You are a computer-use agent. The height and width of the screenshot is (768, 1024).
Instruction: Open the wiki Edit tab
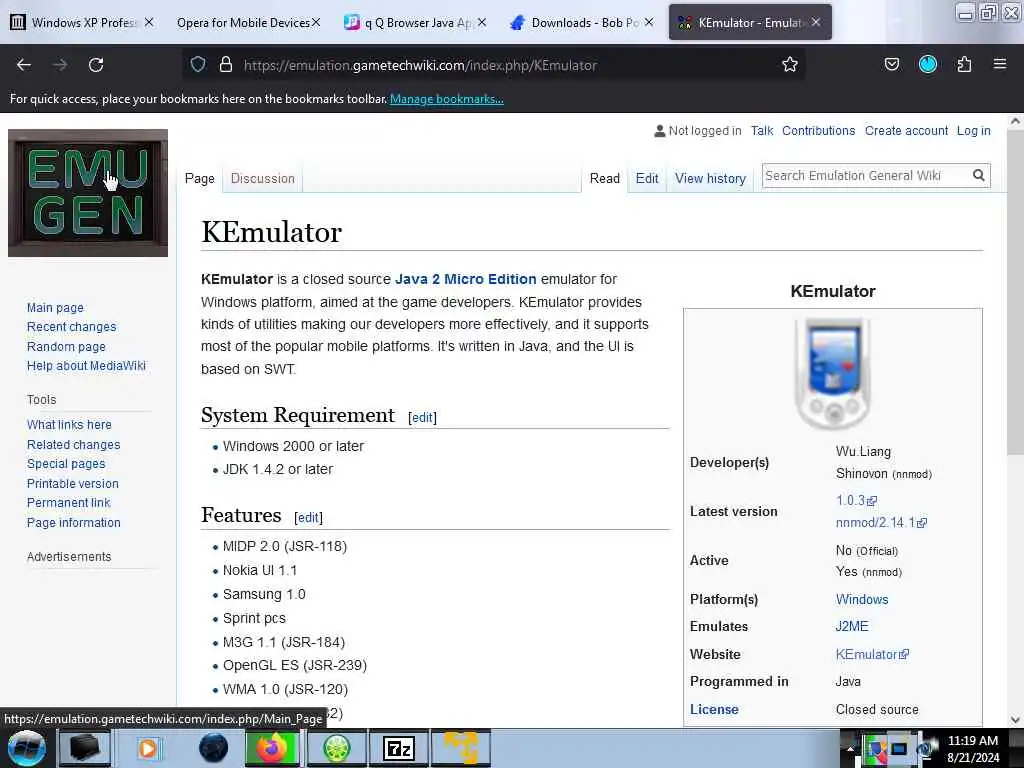647,178
